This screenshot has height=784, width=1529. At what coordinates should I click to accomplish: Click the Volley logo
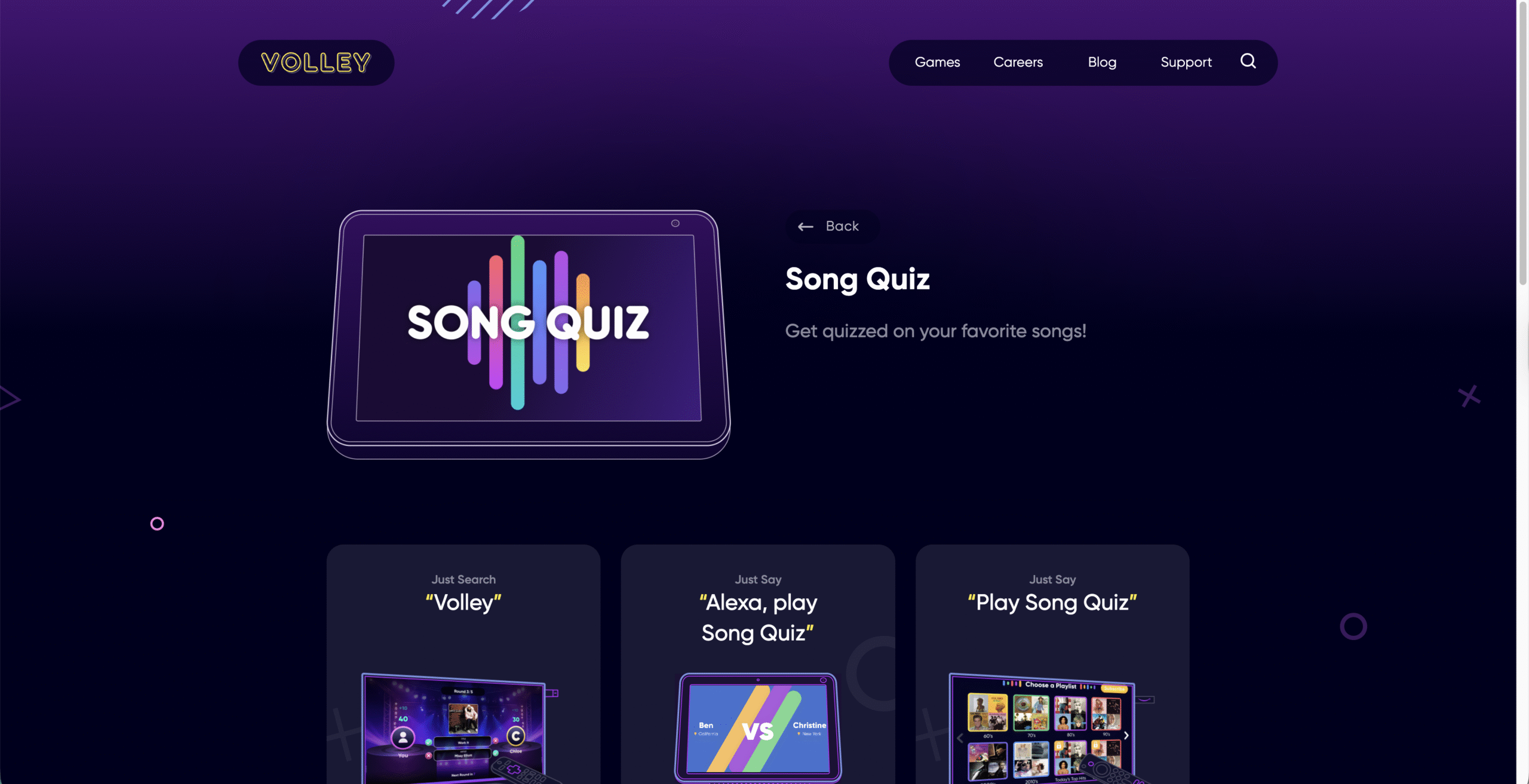pos(316,63)
